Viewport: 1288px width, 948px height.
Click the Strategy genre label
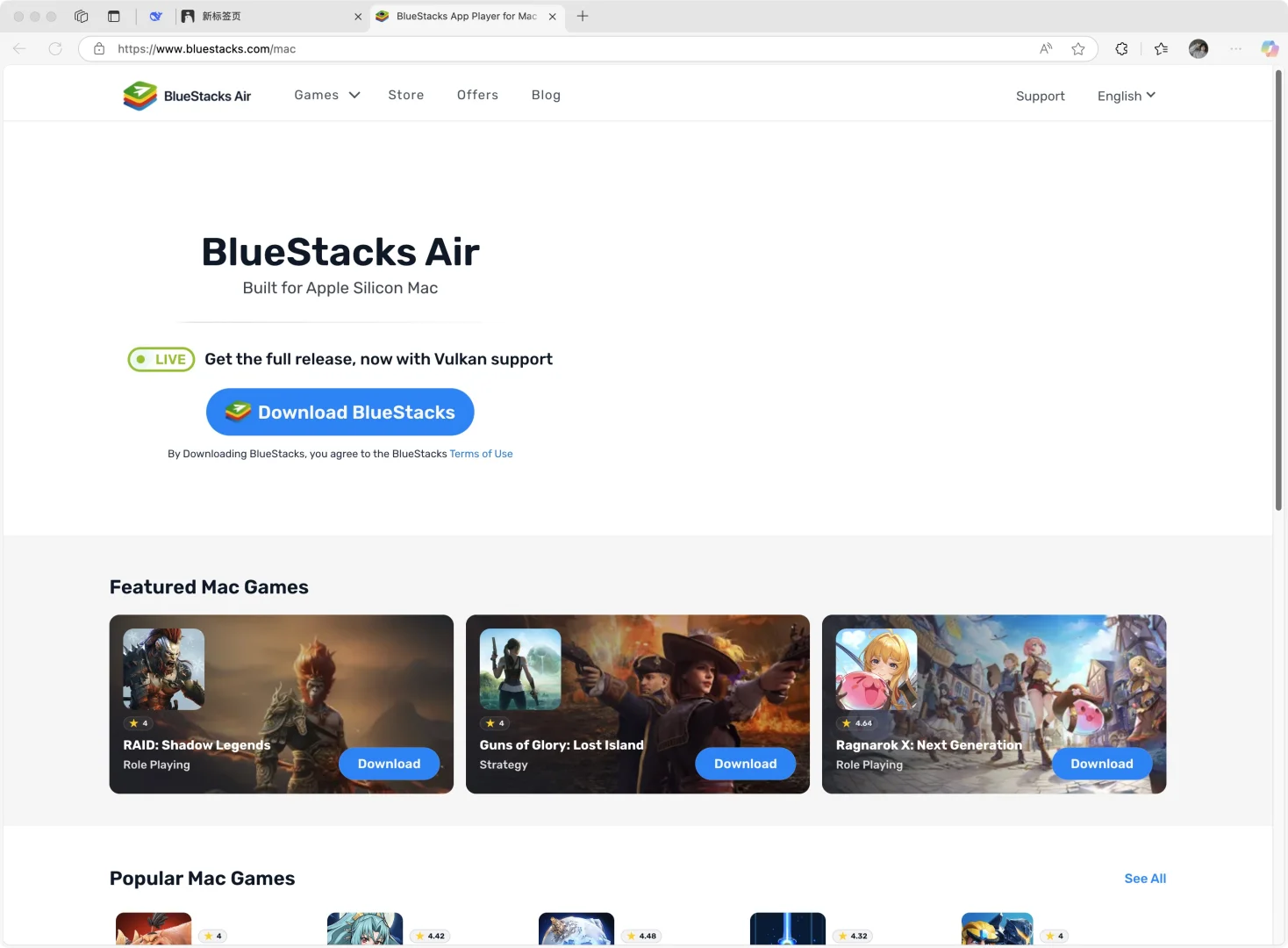coord(504,765)
